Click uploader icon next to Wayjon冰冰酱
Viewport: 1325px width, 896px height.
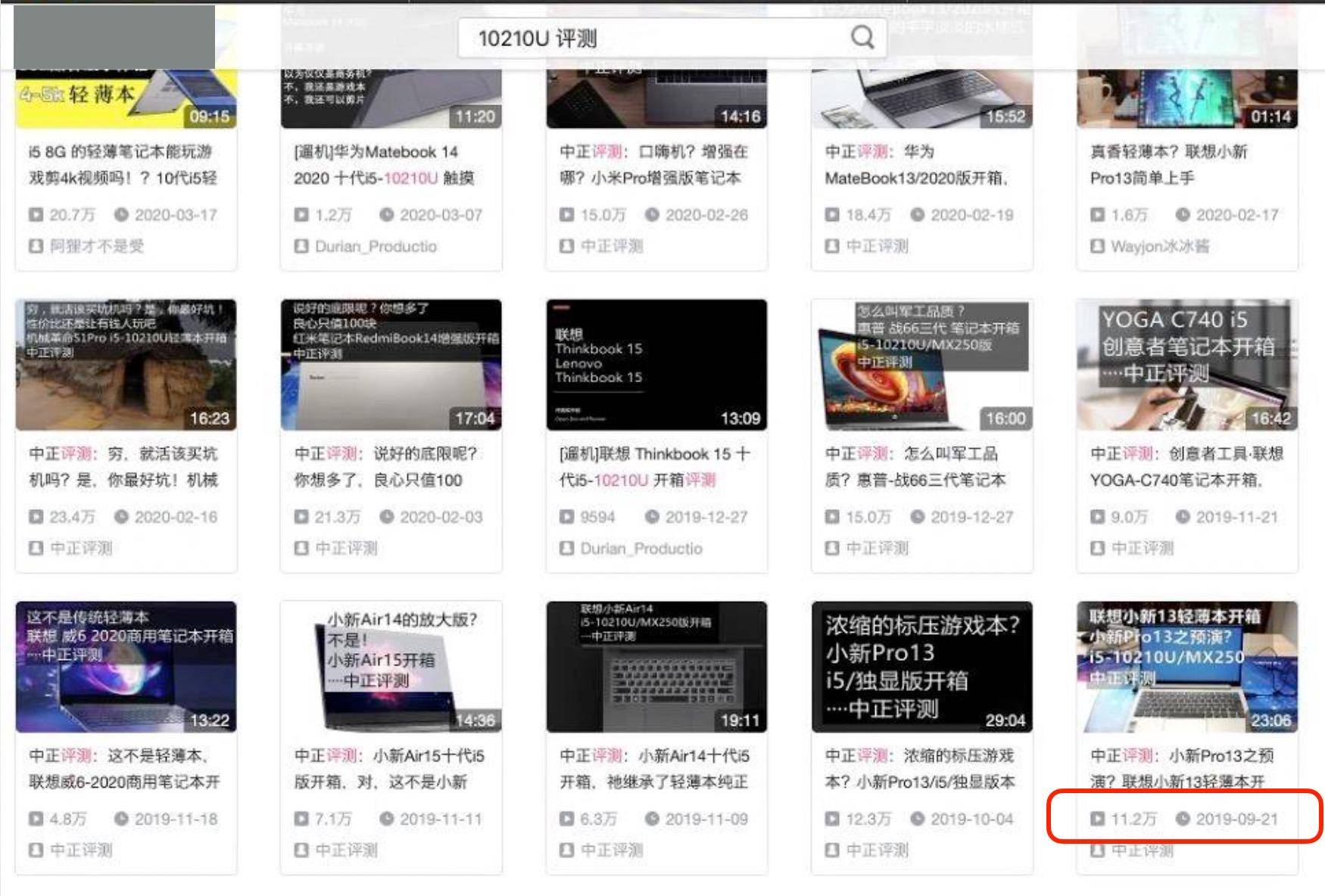1097,246
